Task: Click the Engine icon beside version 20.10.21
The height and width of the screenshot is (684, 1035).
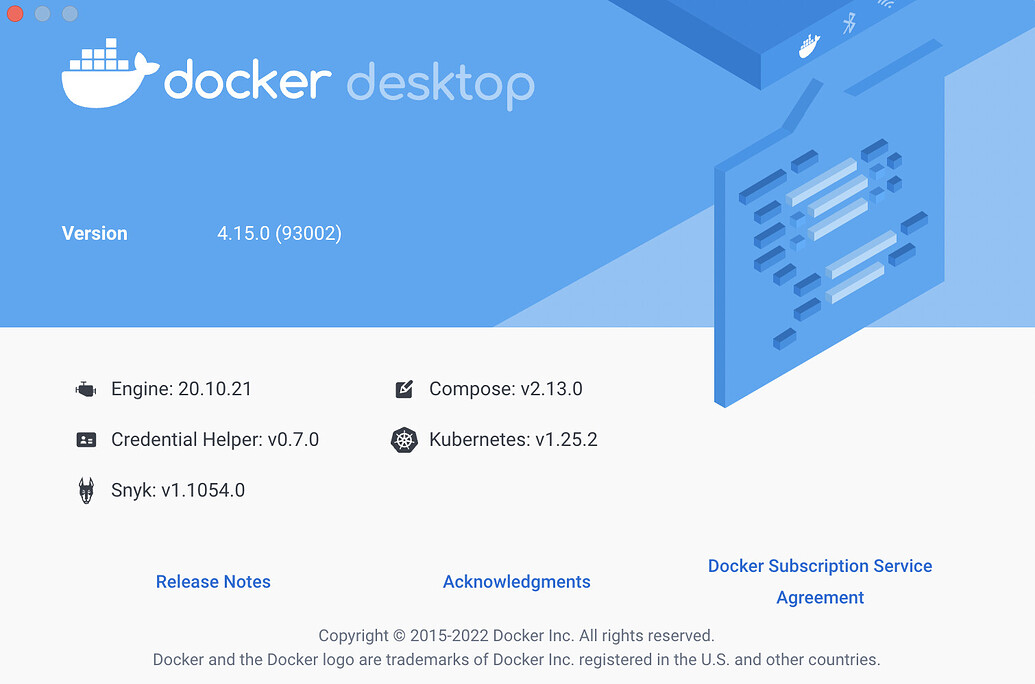Action: pos(88,389)
